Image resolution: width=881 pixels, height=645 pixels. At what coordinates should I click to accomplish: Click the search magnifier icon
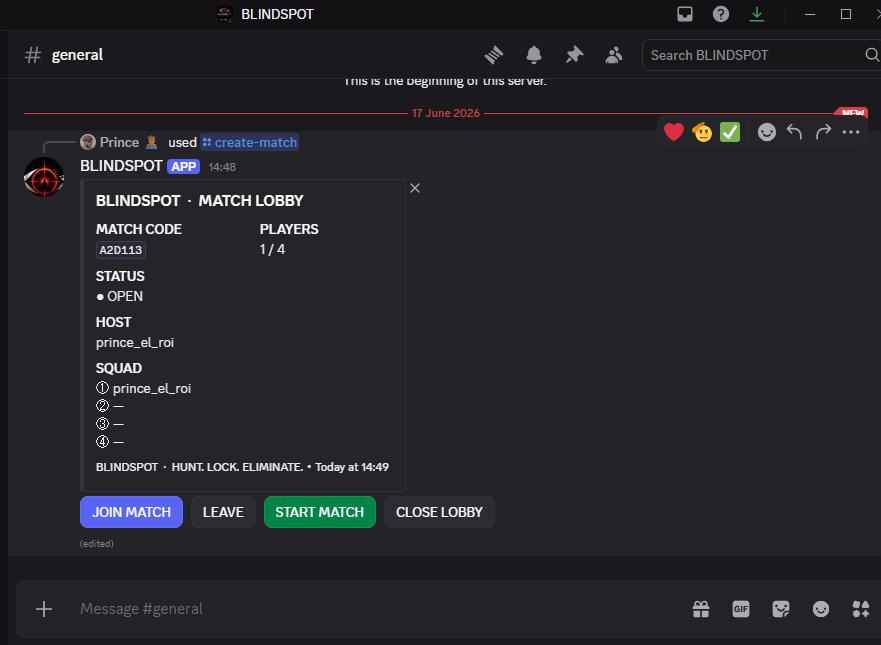[x=871, y=55]
